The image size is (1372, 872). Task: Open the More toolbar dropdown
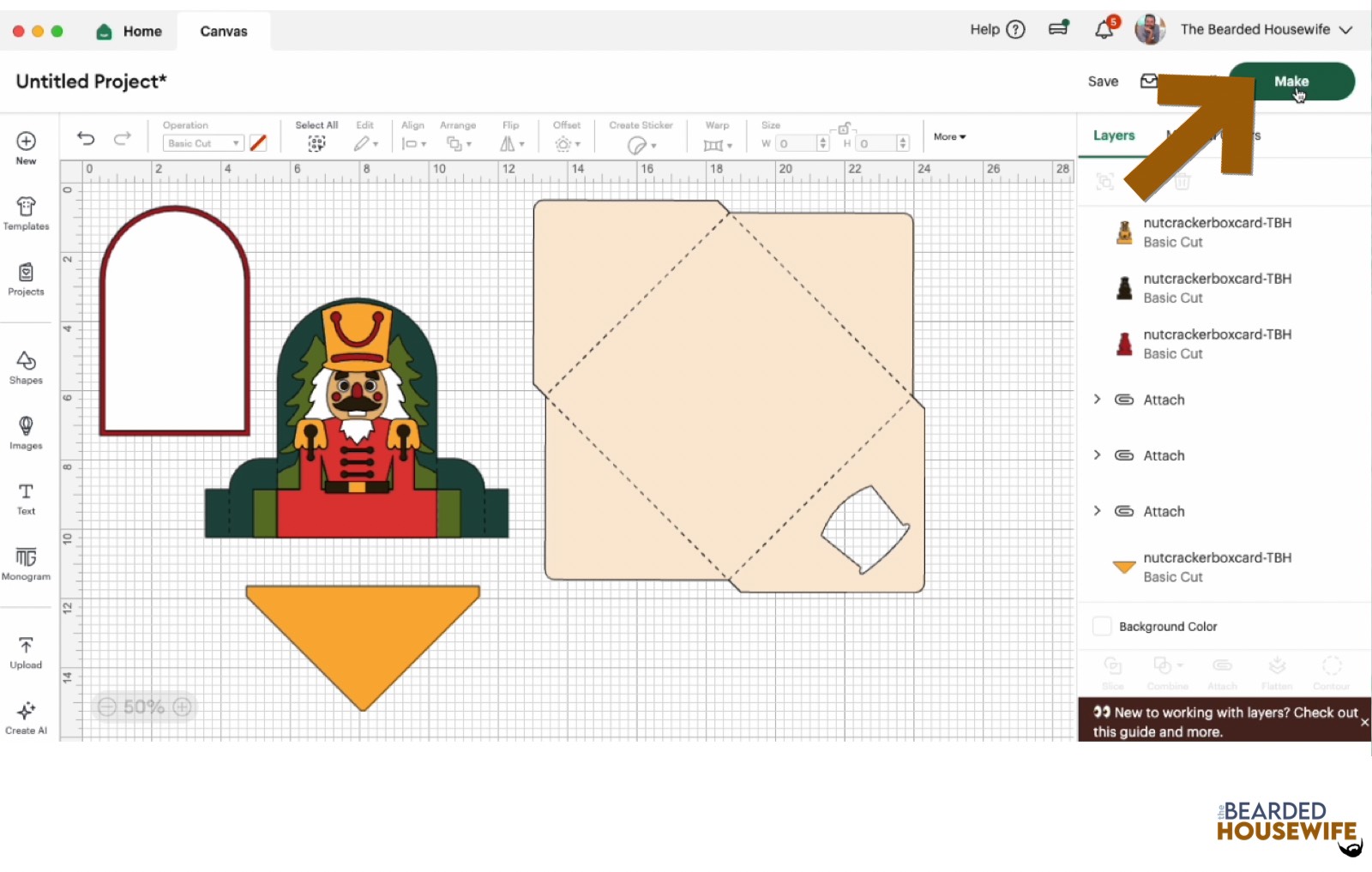949,137
